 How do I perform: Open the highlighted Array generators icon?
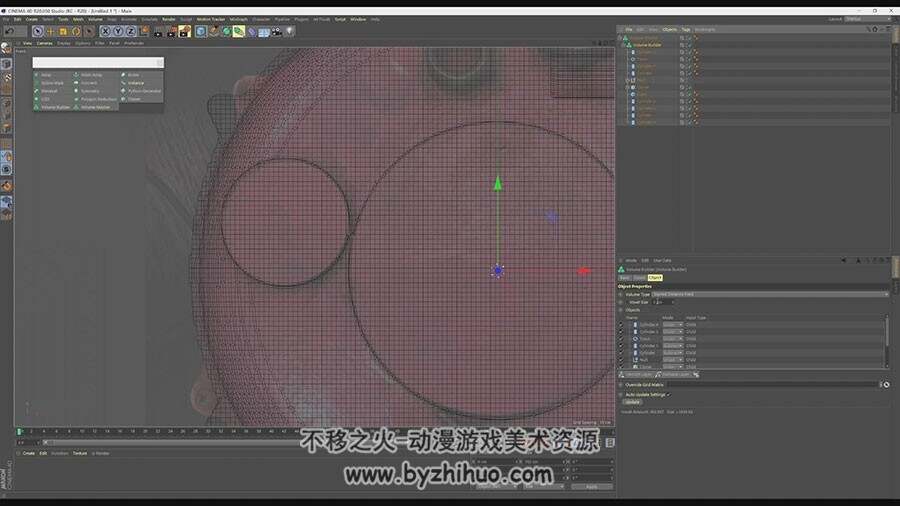click(x=239, y=32)
